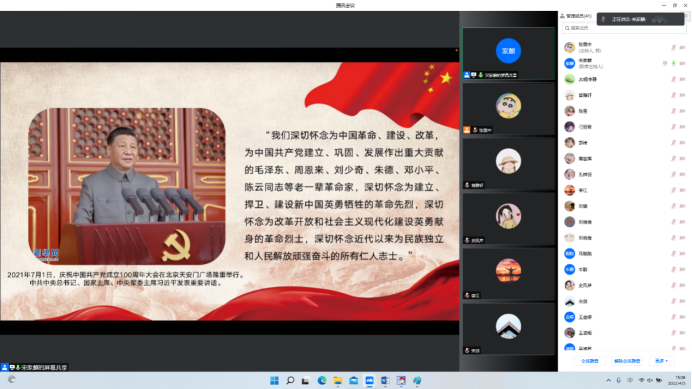This screenshot has height=389, width=692.
Task: Toggle the camera icon for first member
Action: point(682,48)
